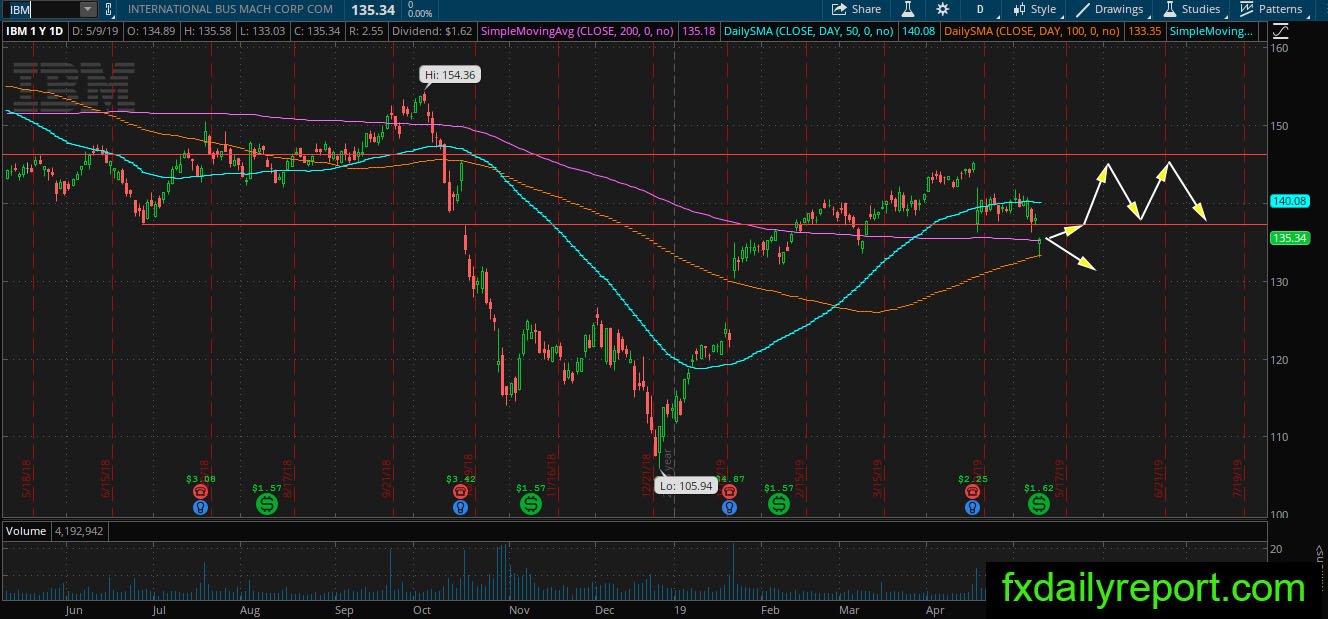
Task: Click the H: 135.58 high value
Action: 209,31
